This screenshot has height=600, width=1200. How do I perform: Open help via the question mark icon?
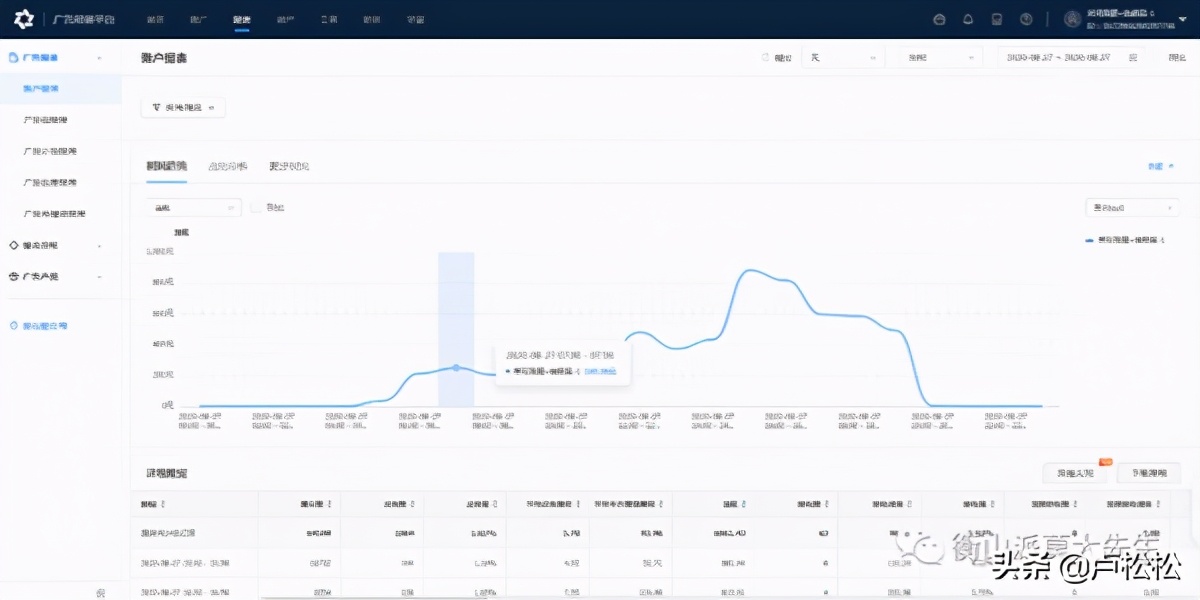pos(1025,20)
